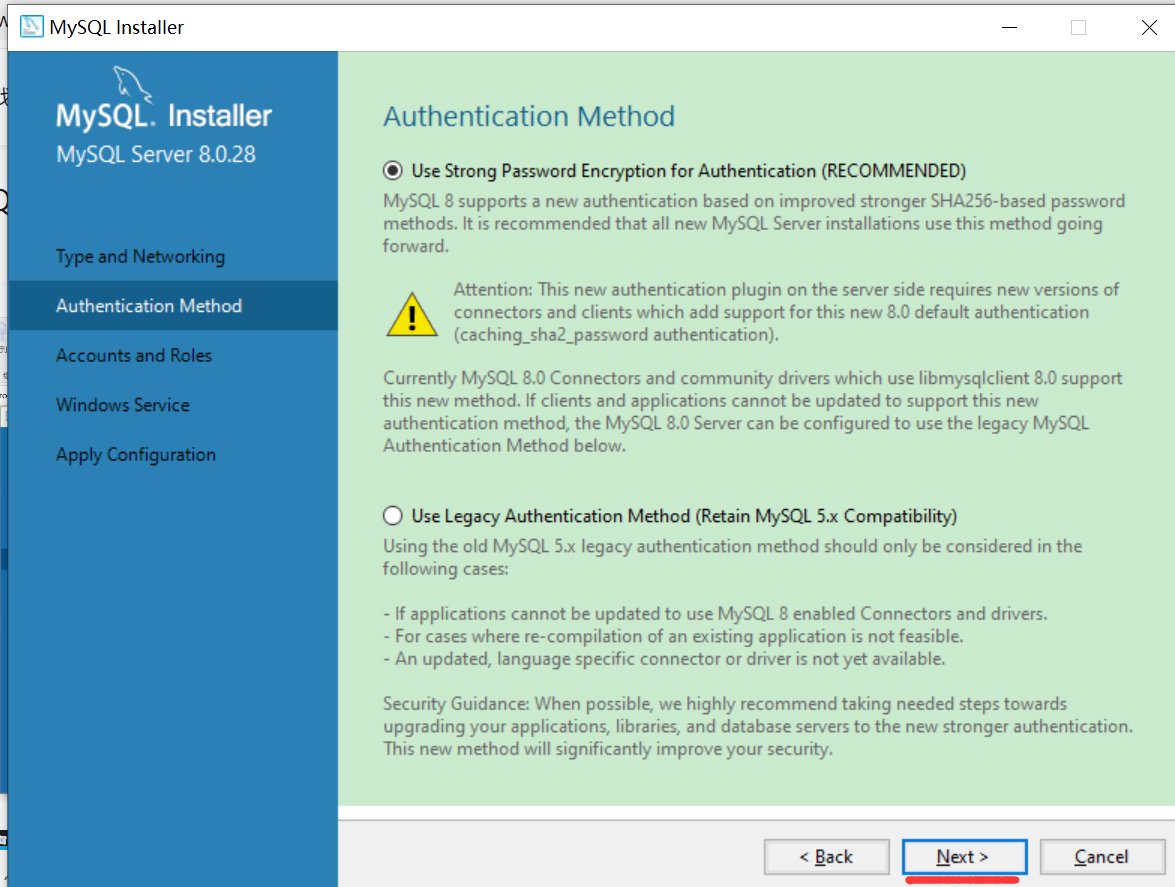Click the MySQL dolphin logo
Viewport: 1175px width, 887px height.
pyautogui.click(x=133, y=85)
